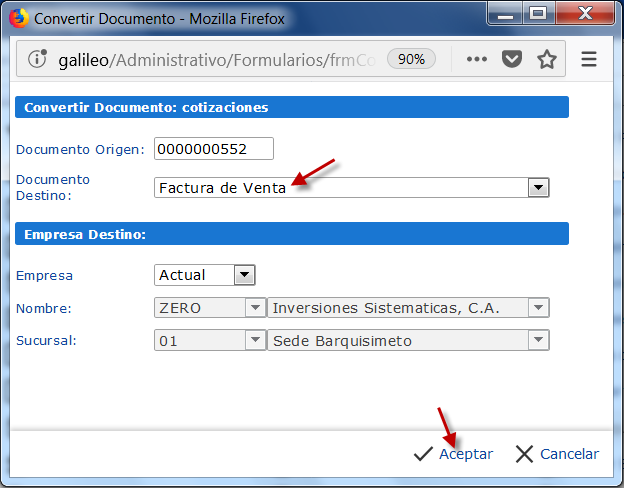
Task: Click the Documento Origen label
Action: tap(80, 150)
